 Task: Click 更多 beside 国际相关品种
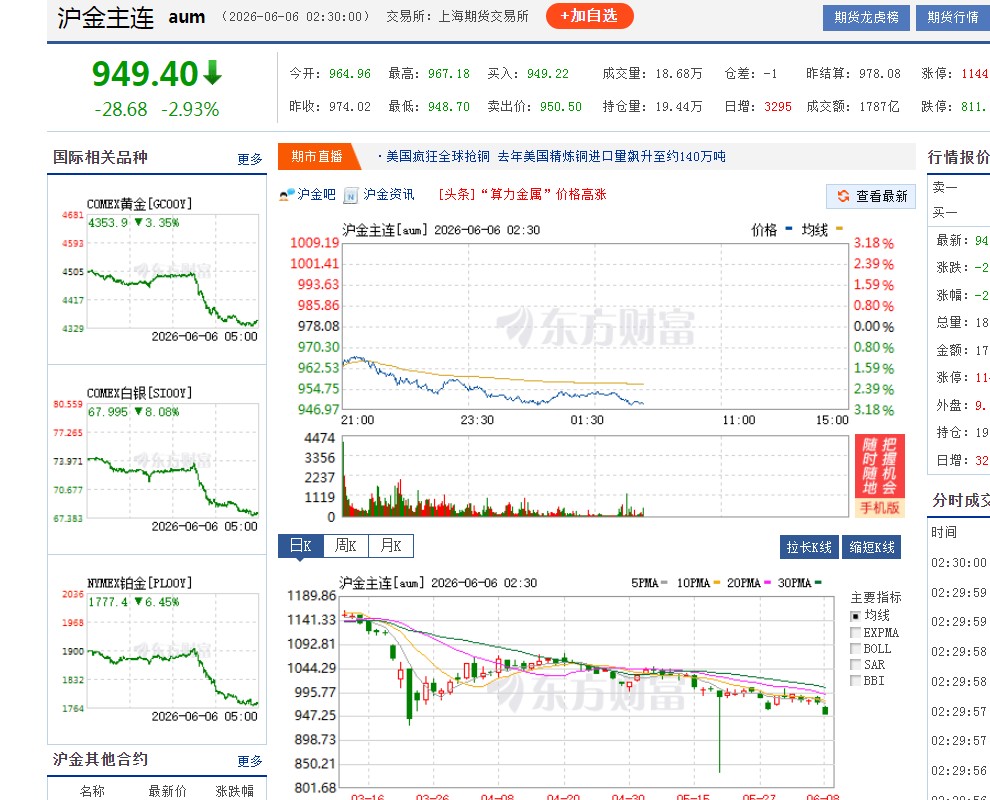pos(249,159)
